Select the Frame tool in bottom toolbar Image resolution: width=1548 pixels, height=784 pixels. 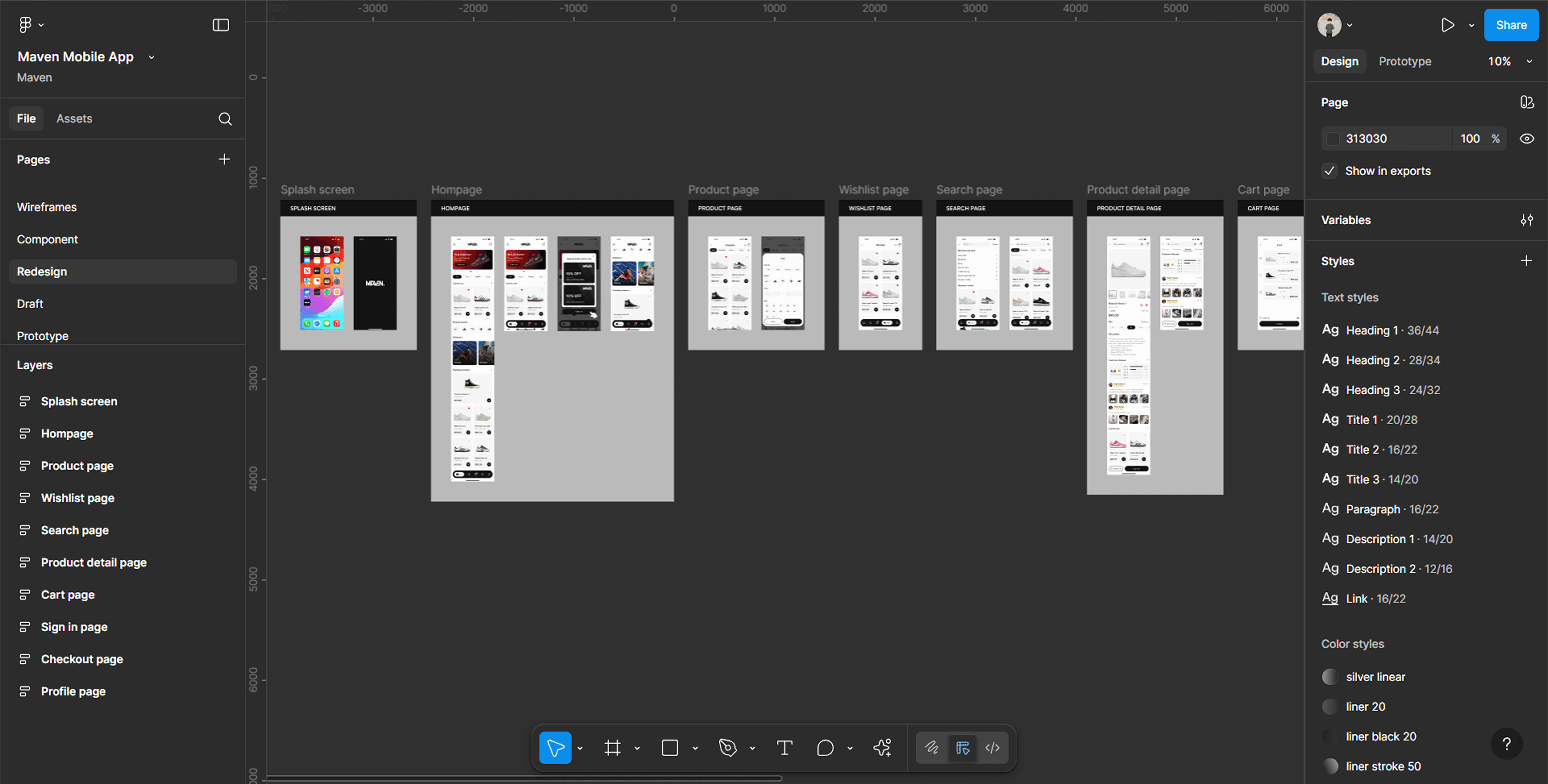[x=612, y=748]
